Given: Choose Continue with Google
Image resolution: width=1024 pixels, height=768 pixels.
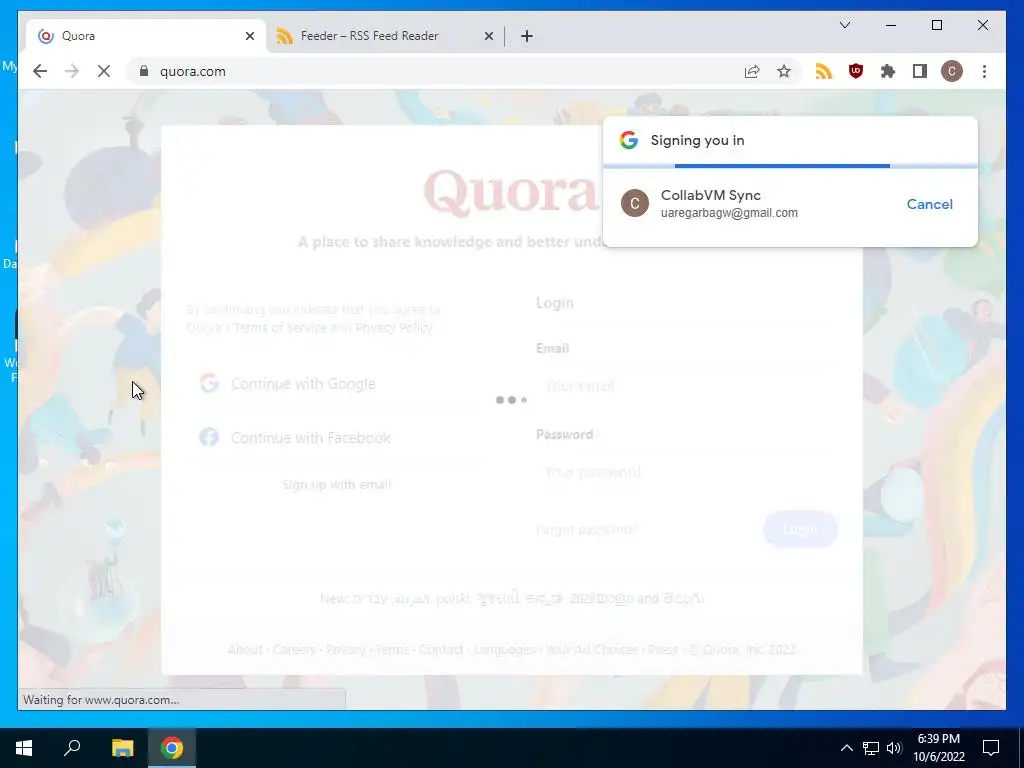Looking at the screenshot, I should coord(336,383).
